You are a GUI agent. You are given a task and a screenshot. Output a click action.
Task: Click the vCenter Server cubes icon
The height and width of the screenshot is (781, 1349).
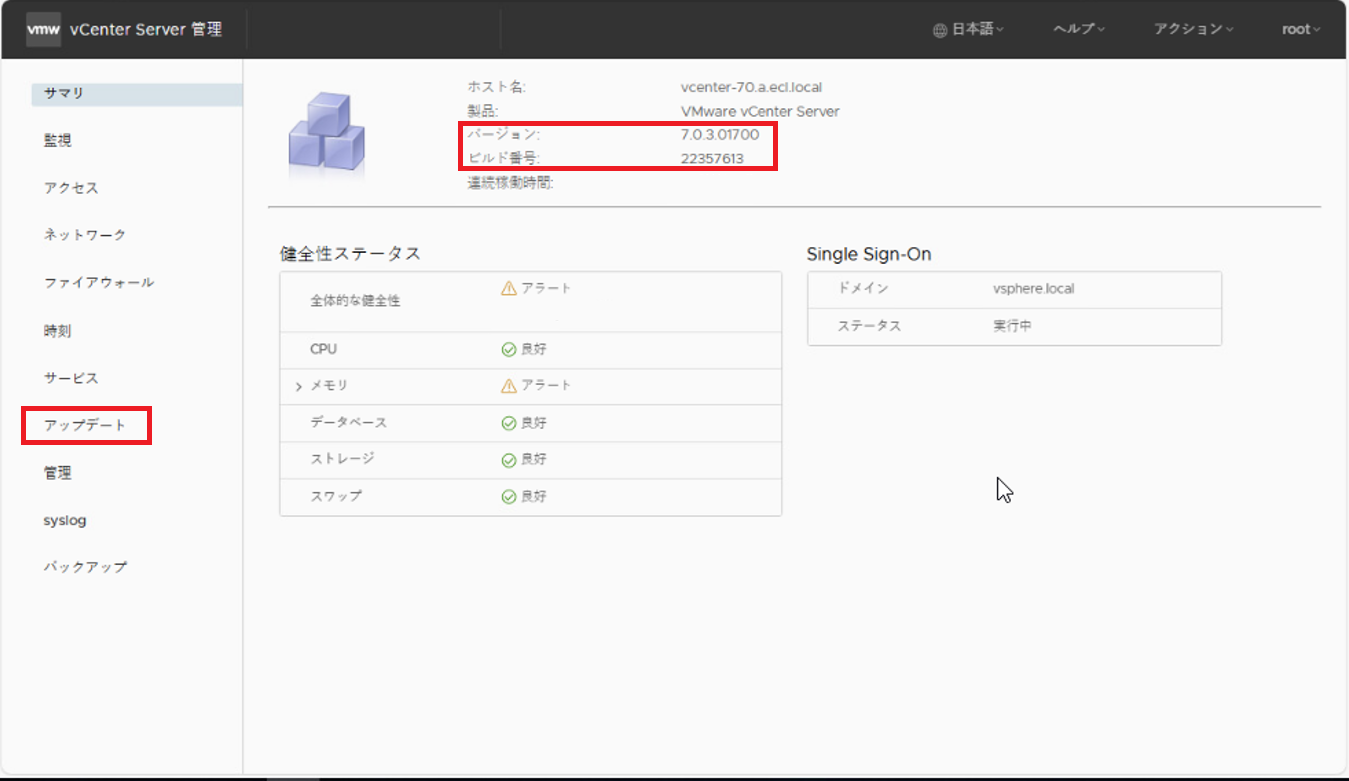(327, 132)
